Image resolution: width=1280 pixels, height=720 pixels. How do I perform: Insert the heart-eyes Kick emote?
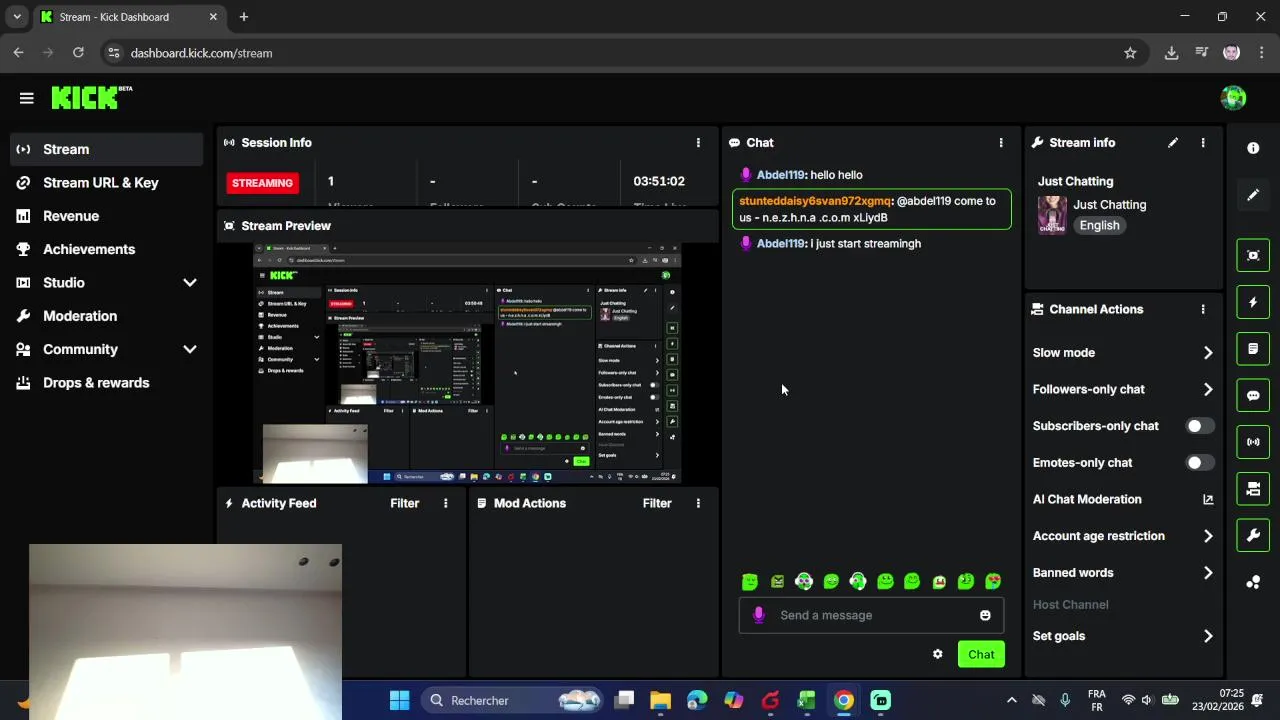coord(993,581)
